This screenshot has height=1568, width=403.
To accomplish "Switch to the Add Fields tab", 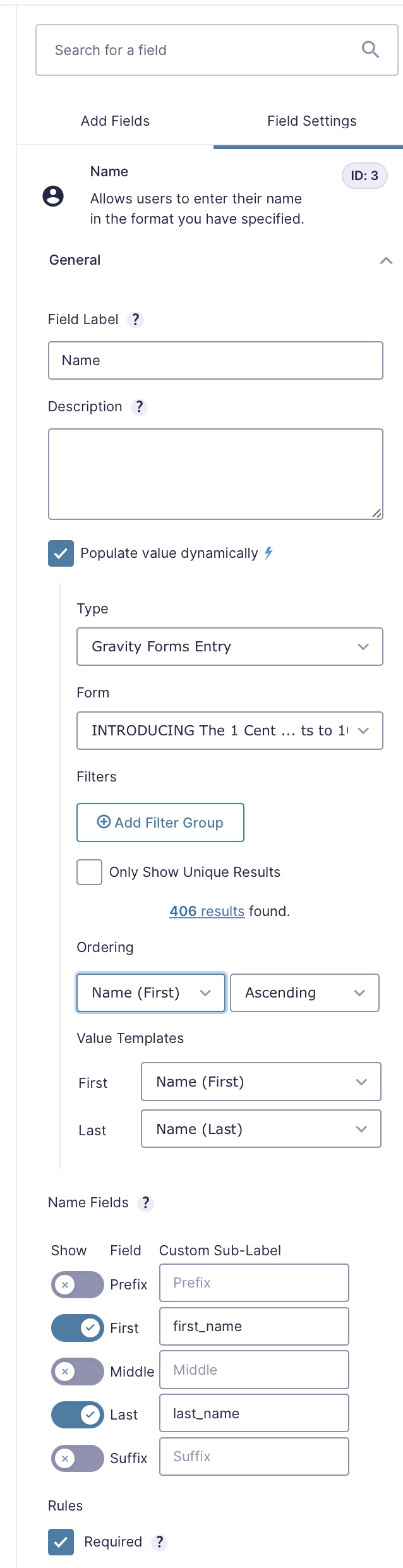I will [x=115, y=121].
